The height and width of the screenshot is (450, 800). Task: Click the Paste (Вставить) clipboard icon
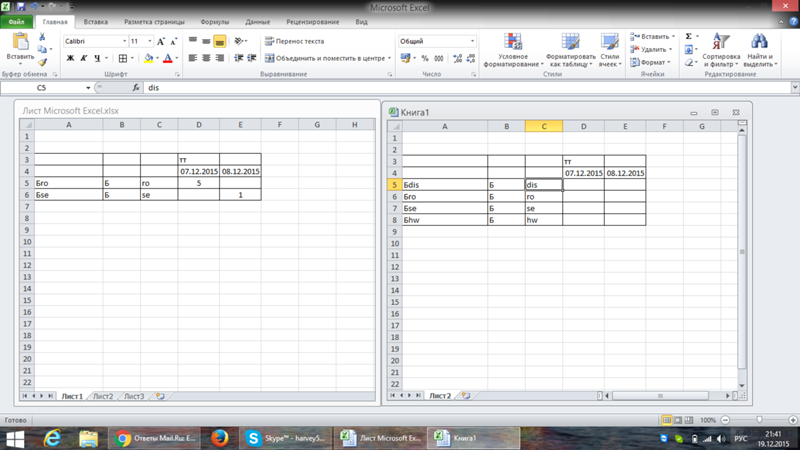point(20,41)
